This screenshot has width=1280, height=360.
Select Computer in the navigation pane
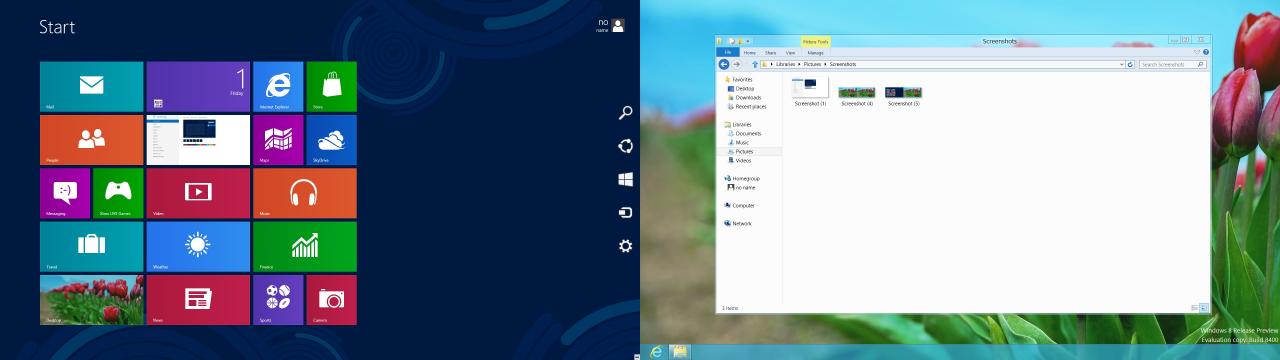point(739,205)
